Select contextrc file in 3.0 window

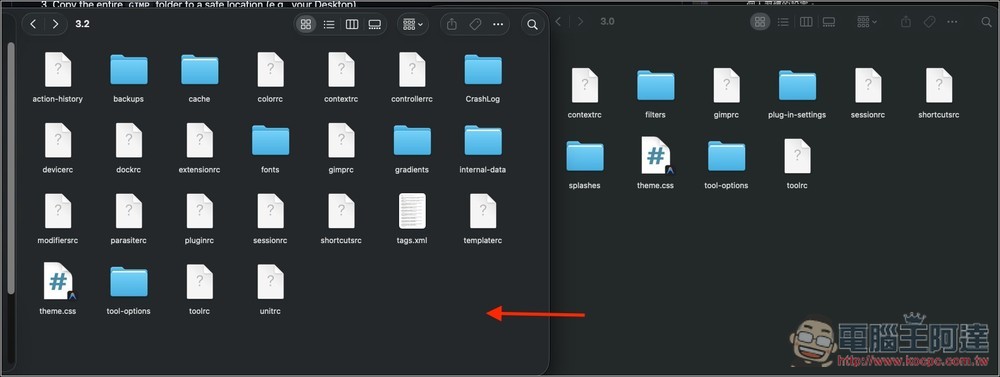point(585,93)
